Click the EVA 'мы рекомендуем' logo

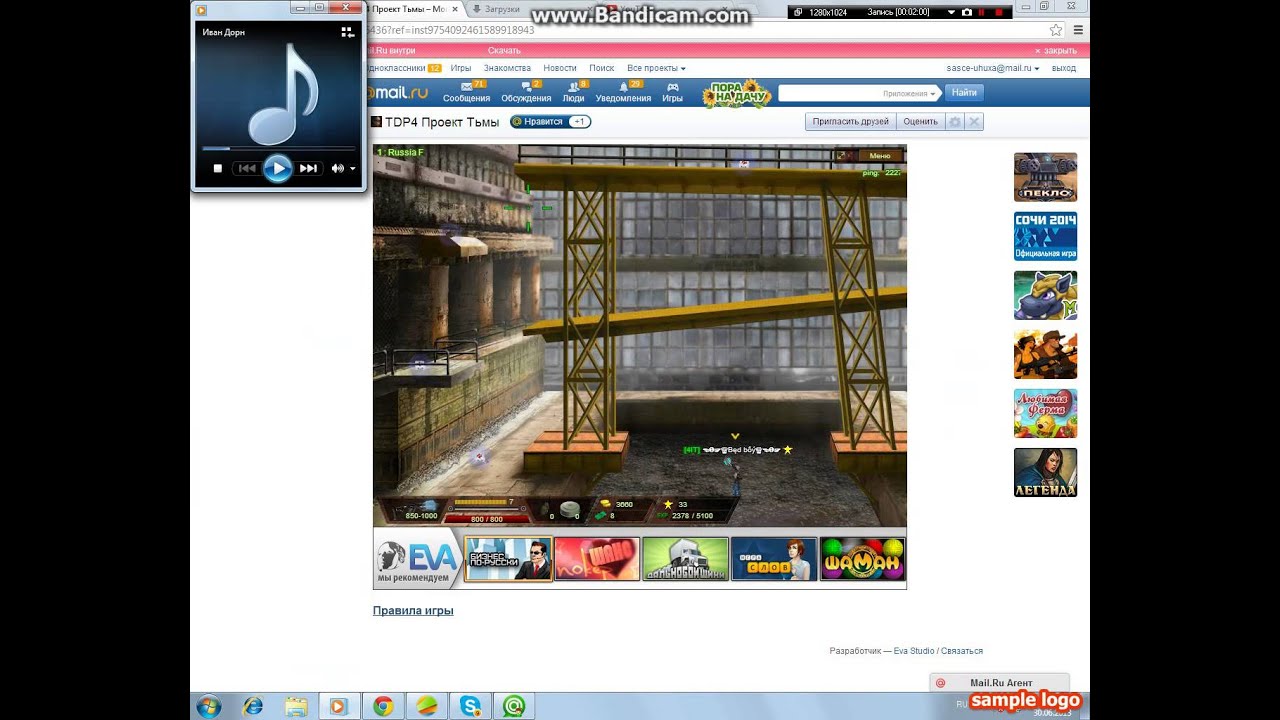[x=417, y=561]
